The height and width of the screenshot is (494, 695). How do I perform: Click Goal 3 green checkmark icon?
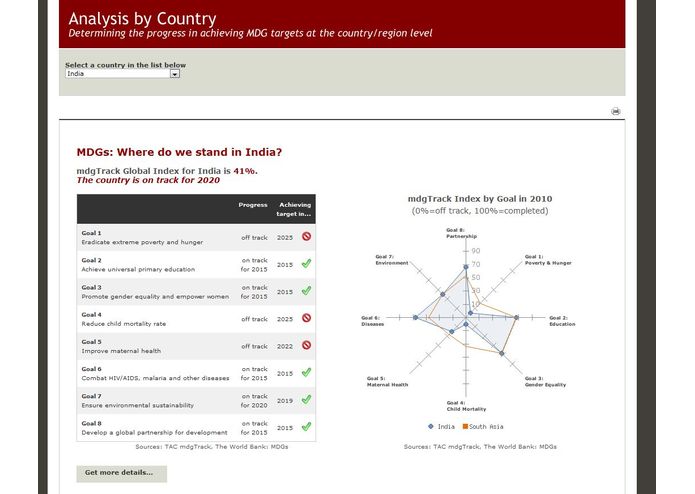pos(306,291)
